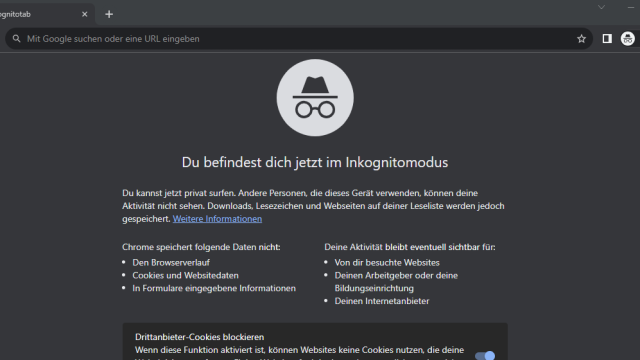Close the Inkognitotab tab
The image size is (640, 360).
click(x=84, y=14)
